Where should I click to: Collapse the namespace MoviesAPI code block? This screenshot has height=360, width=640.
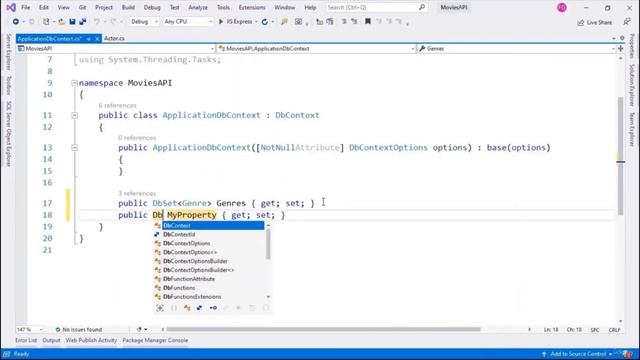(74, 83)
